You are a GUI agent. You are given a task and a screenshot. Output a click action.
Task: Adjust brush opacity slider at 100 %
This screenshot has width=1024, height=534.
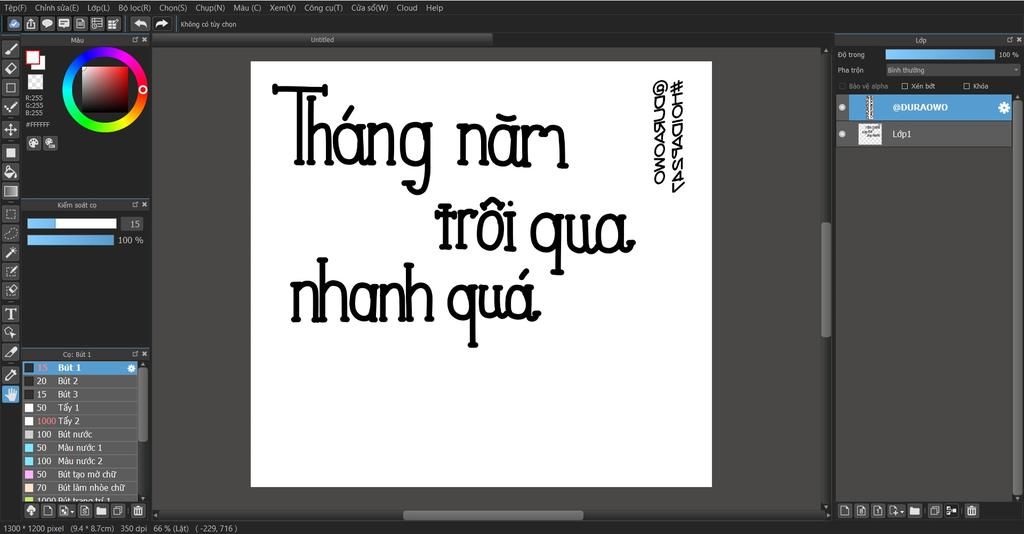click(71, 240)
